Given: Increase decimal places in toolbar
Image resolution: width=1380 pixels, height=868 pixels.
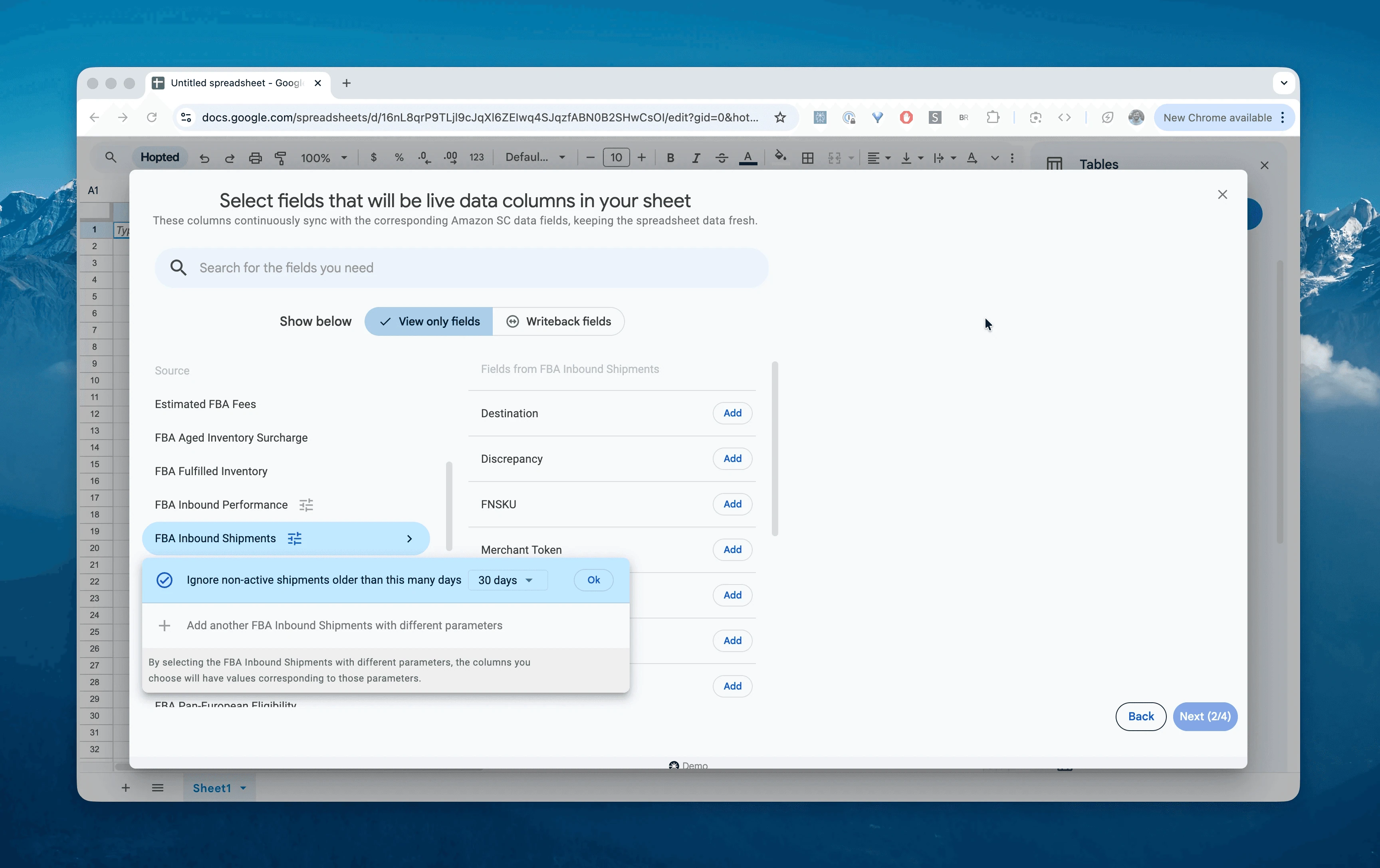Looking at the screenshot, I should [x=450, y=158].
